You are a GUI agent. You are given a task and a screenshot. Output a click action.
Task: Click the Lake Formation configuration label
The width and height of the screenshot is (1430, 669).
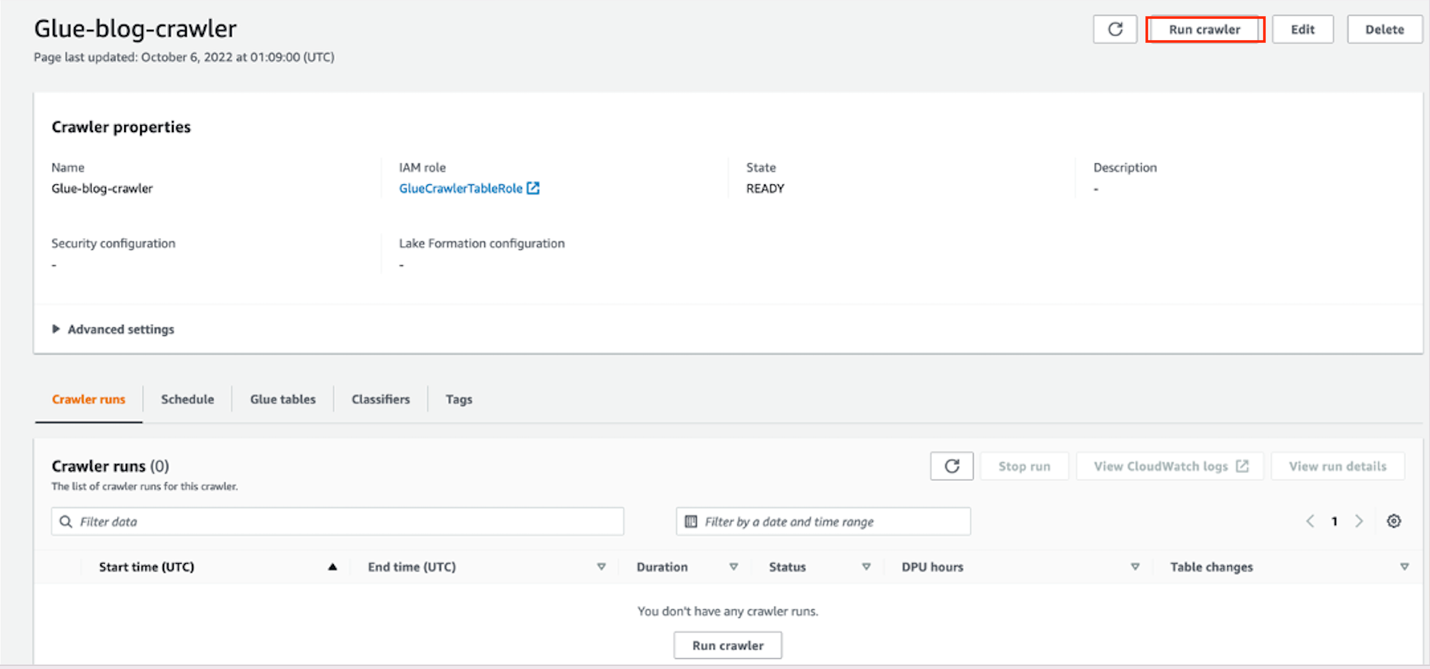coord(482,243)
